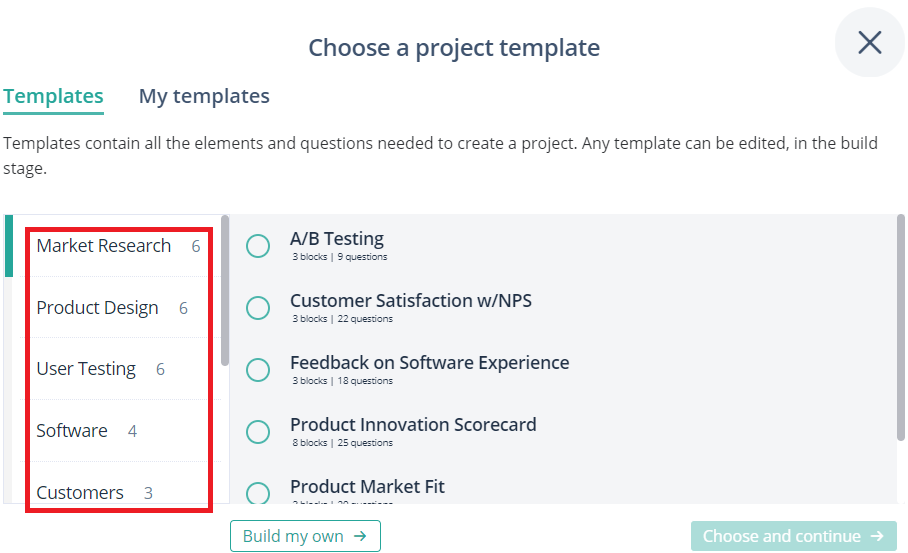Click the arrow icon in Build my own
Image resolution: width=908 pixels, height=553 pixels.
coord(360,536)
